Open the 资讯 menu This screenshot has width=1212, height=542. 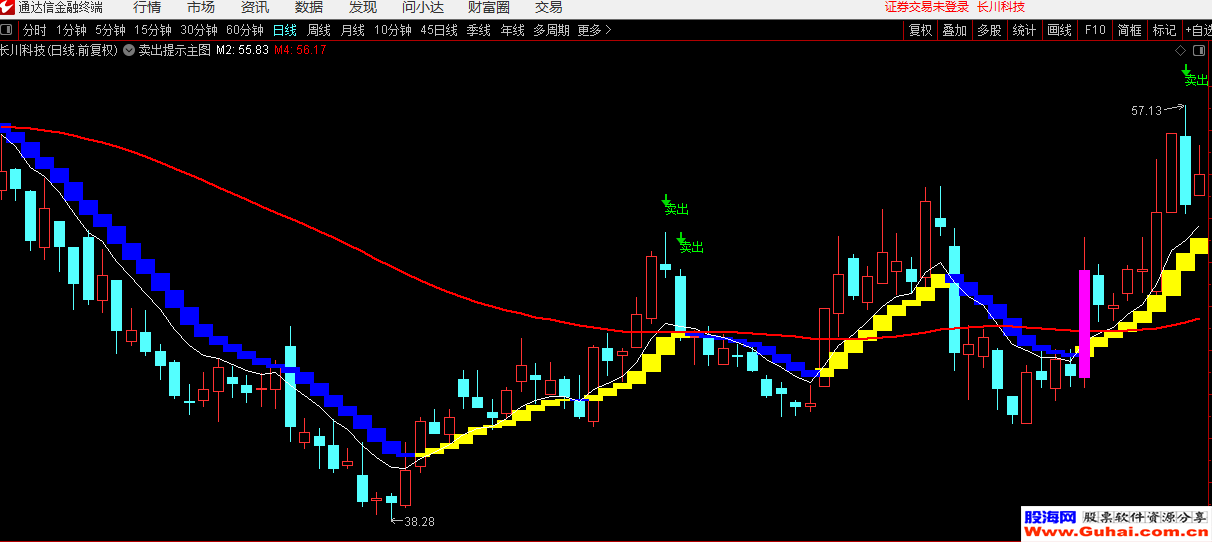[x=255, y=7]
